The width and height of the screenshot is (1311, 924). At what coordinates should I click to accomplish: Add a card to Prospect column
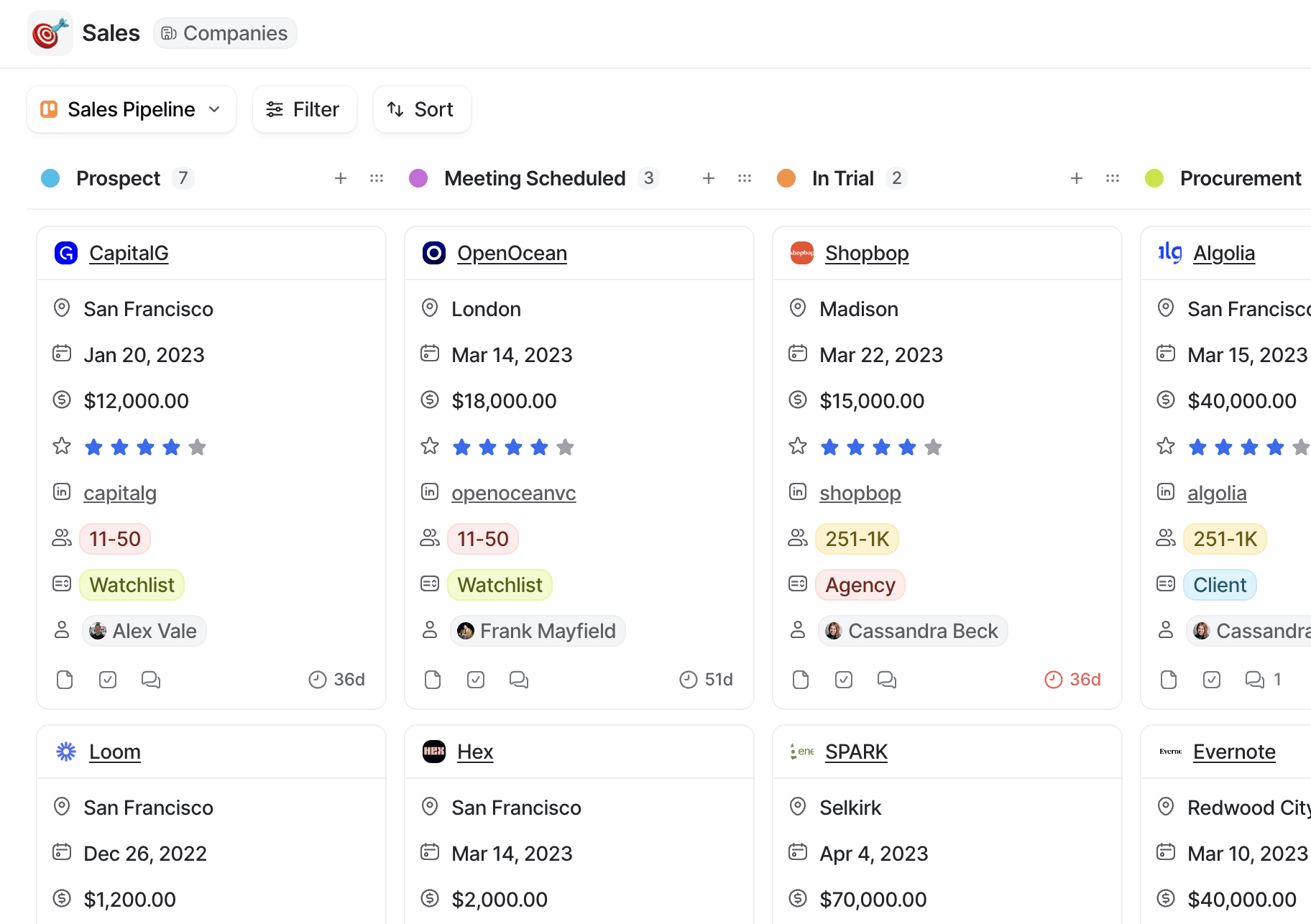[341, 178]
